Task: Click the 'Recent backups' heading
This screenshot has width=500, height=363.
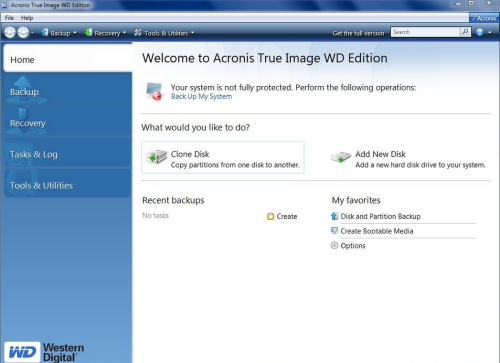Action: click(x=173, y=200)
